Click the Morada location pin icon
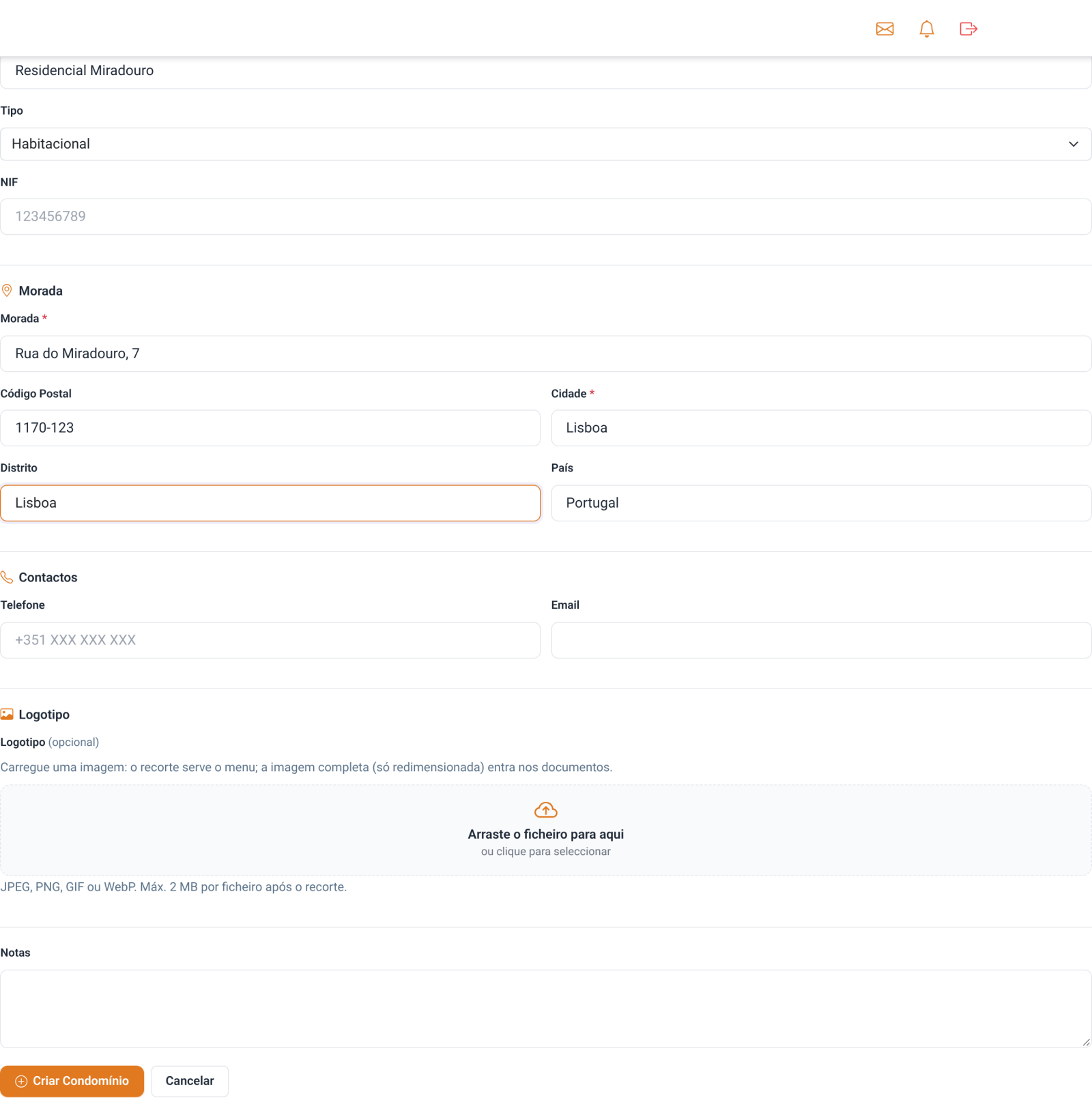The height and width of the screenshot is (1098, 1092). click(x=7, y=291)
